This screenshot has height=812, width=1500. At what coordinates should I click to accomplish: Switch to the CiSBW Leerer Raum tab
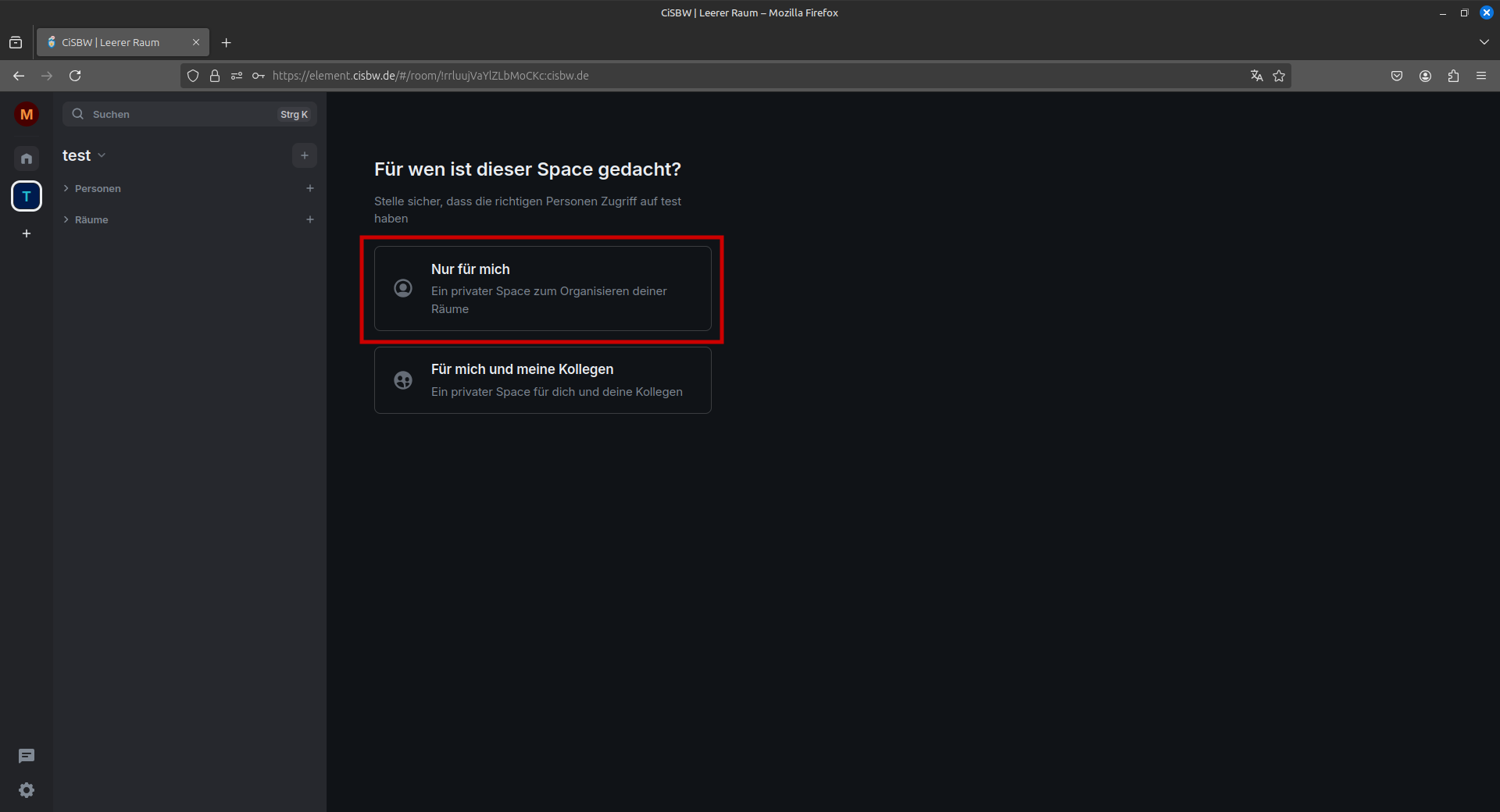117,42
